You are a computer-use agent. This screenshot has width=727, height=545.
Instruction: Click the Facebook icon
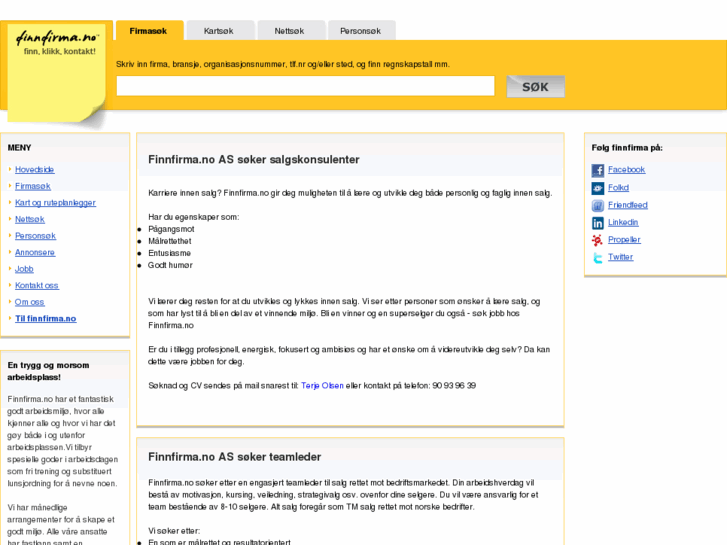[598, 170]
